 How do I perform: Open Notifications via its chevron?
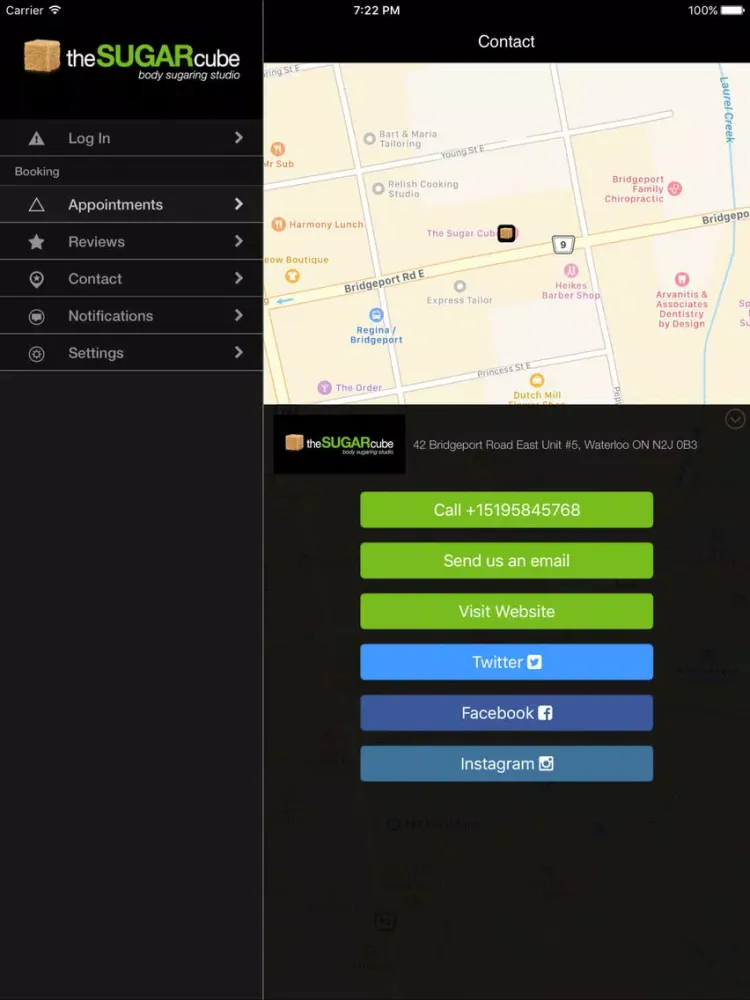pos(239,315)
